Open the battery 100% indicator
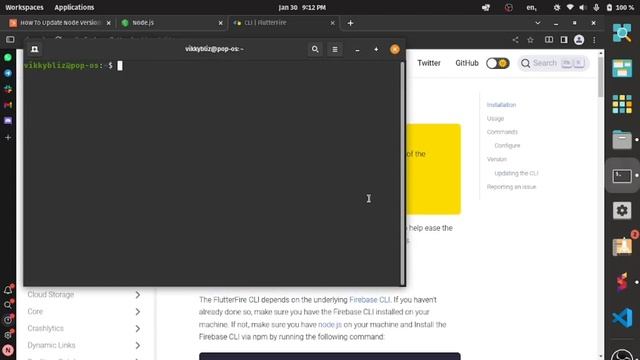 coord(620,7)
